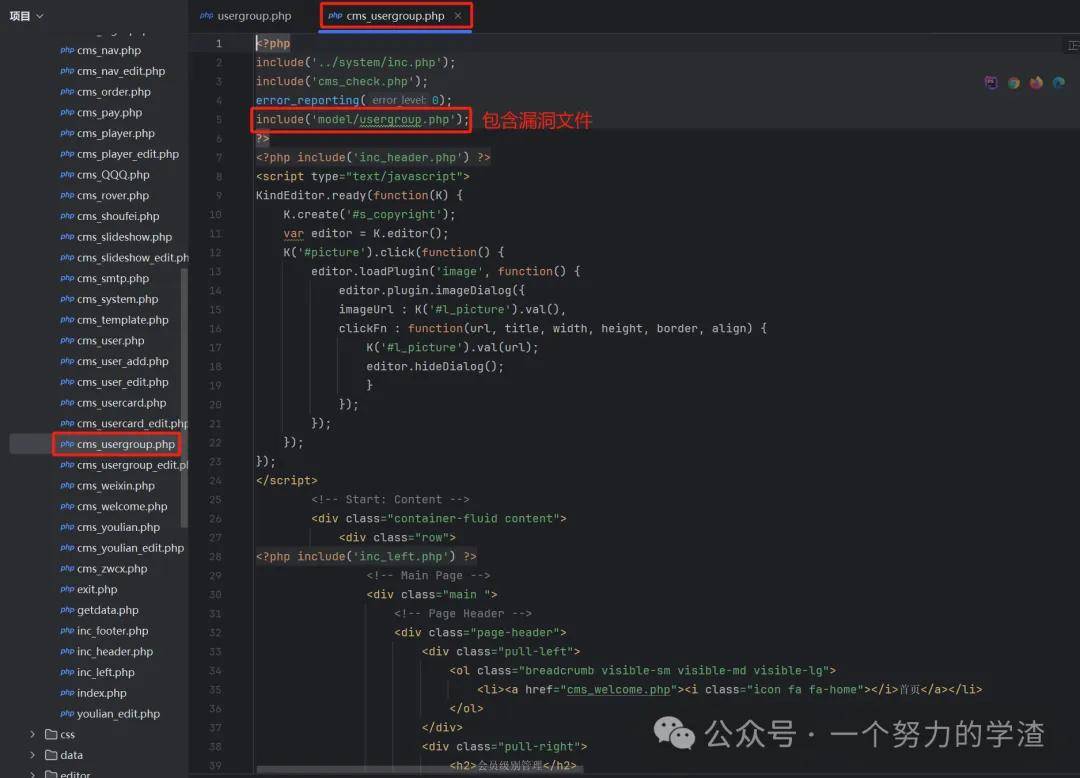Select highlighted cms_usergroup.php in project tree
1080x778 pixels.
click(117, 444)
